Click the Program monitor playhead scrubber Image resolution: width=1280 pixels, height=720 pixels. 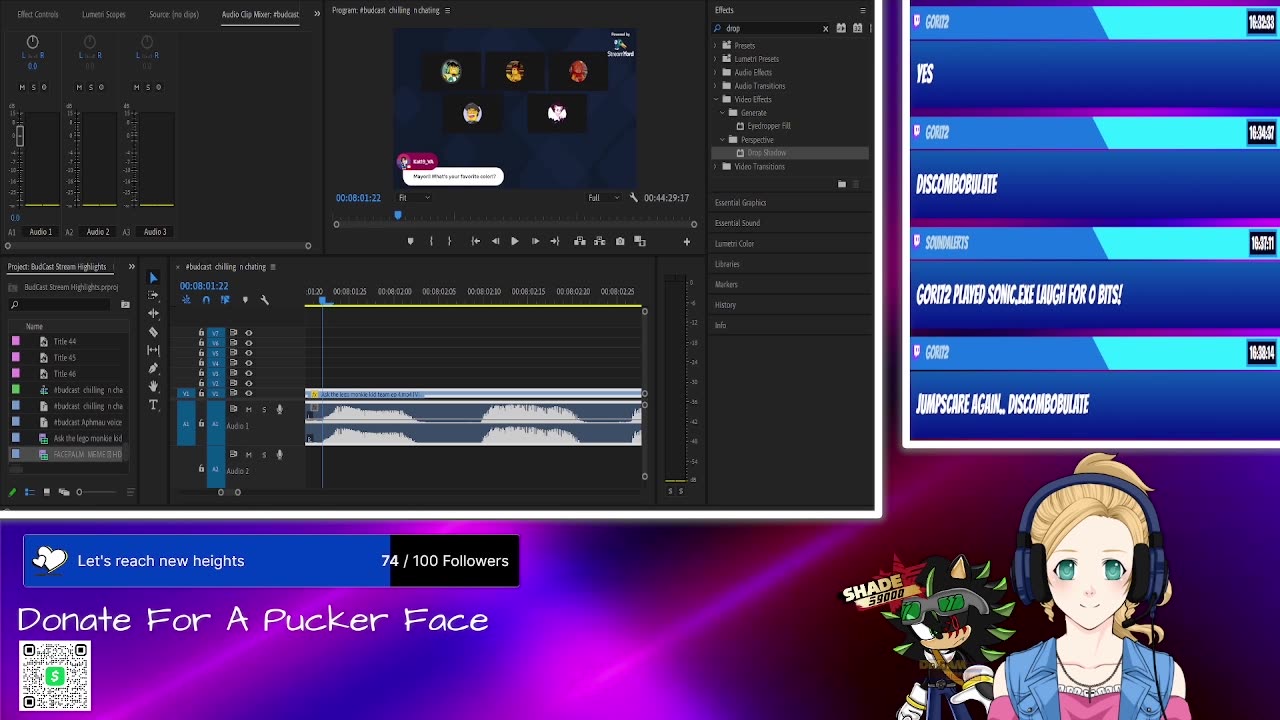[398, 214]
